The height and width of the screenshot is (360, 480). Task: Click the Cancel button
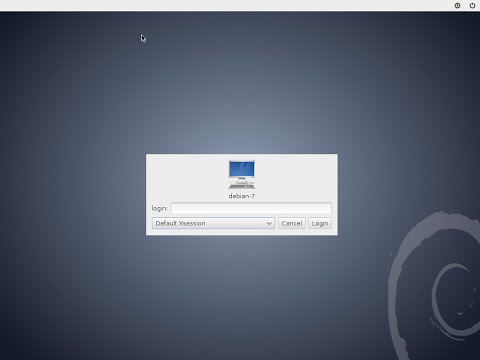[x=292, y=223]
